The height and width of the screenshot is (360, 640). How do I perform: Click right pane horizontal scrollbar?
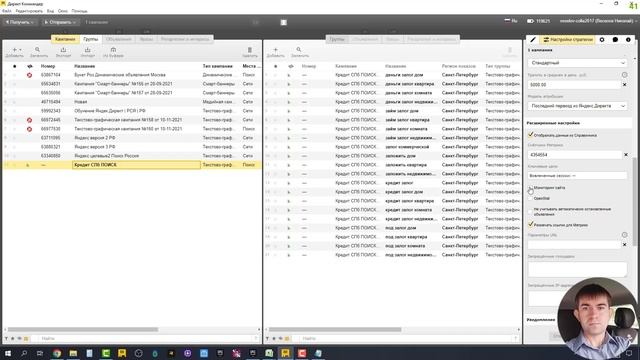click(x=335, y=329)
